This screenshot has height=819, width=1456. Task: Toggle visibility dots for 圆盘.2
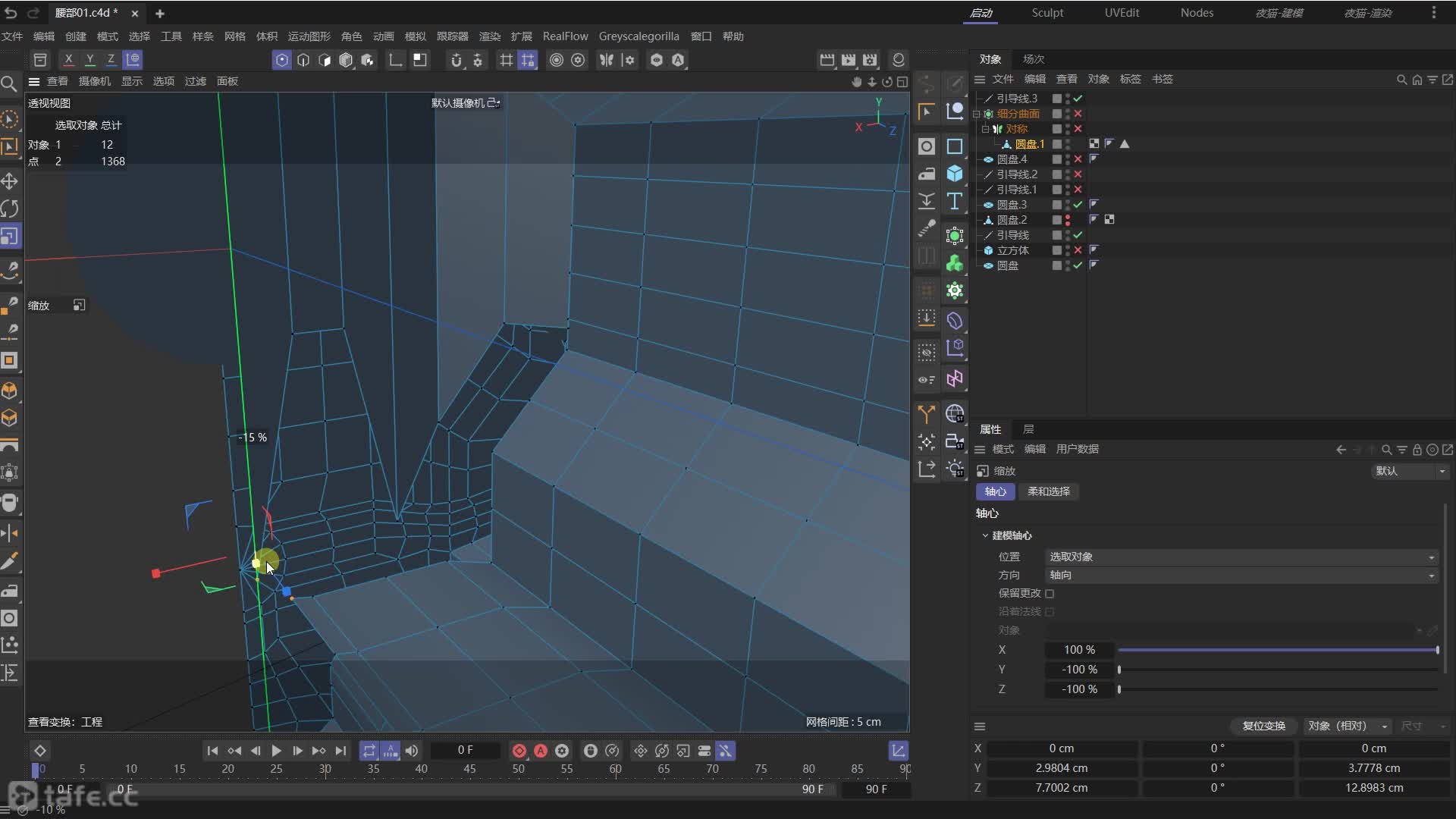click(x=1068, y=220)
